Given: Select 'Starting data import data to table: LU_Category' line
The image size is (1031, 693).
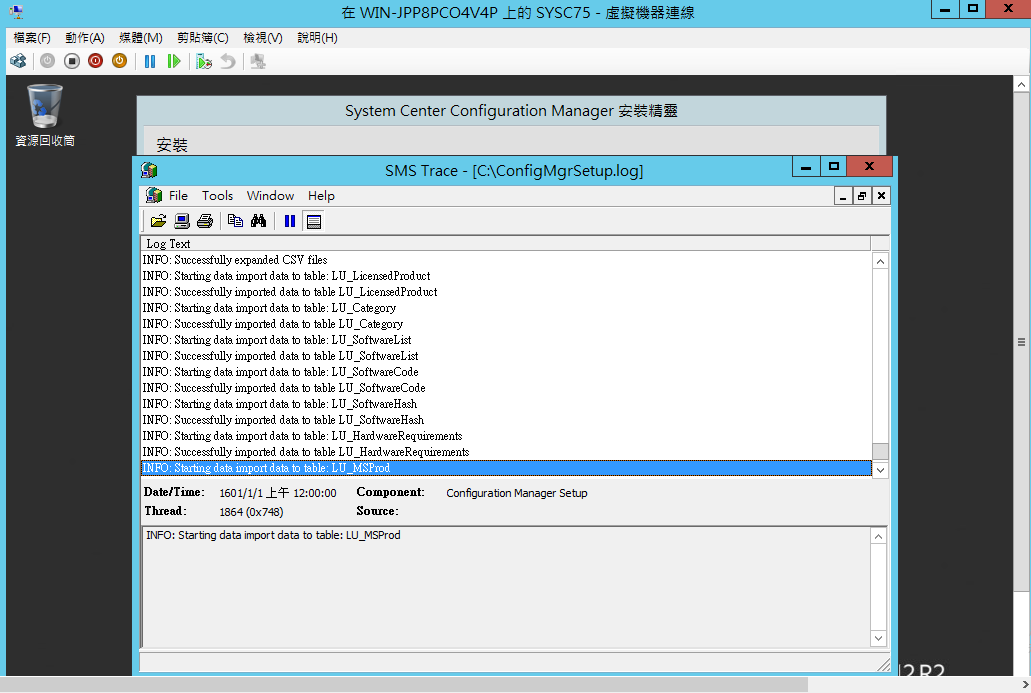Looking at the screenshot, I should pyautogui.click(x=506, y=308).
